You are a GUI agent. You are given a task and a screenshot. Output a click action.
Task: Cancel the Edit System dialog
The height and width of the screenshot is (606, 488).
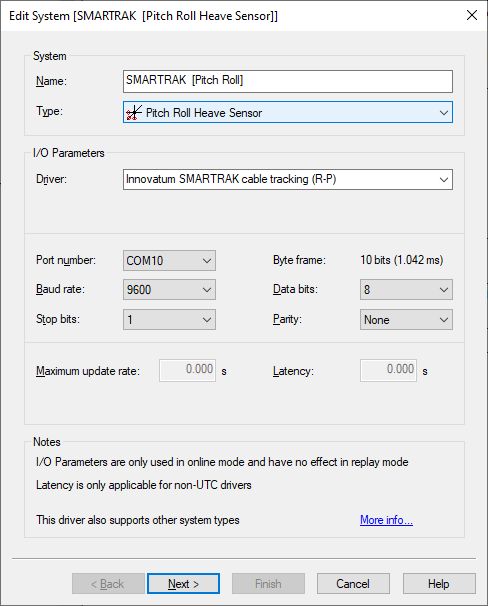pyautogui.click(x=353, y=584)
